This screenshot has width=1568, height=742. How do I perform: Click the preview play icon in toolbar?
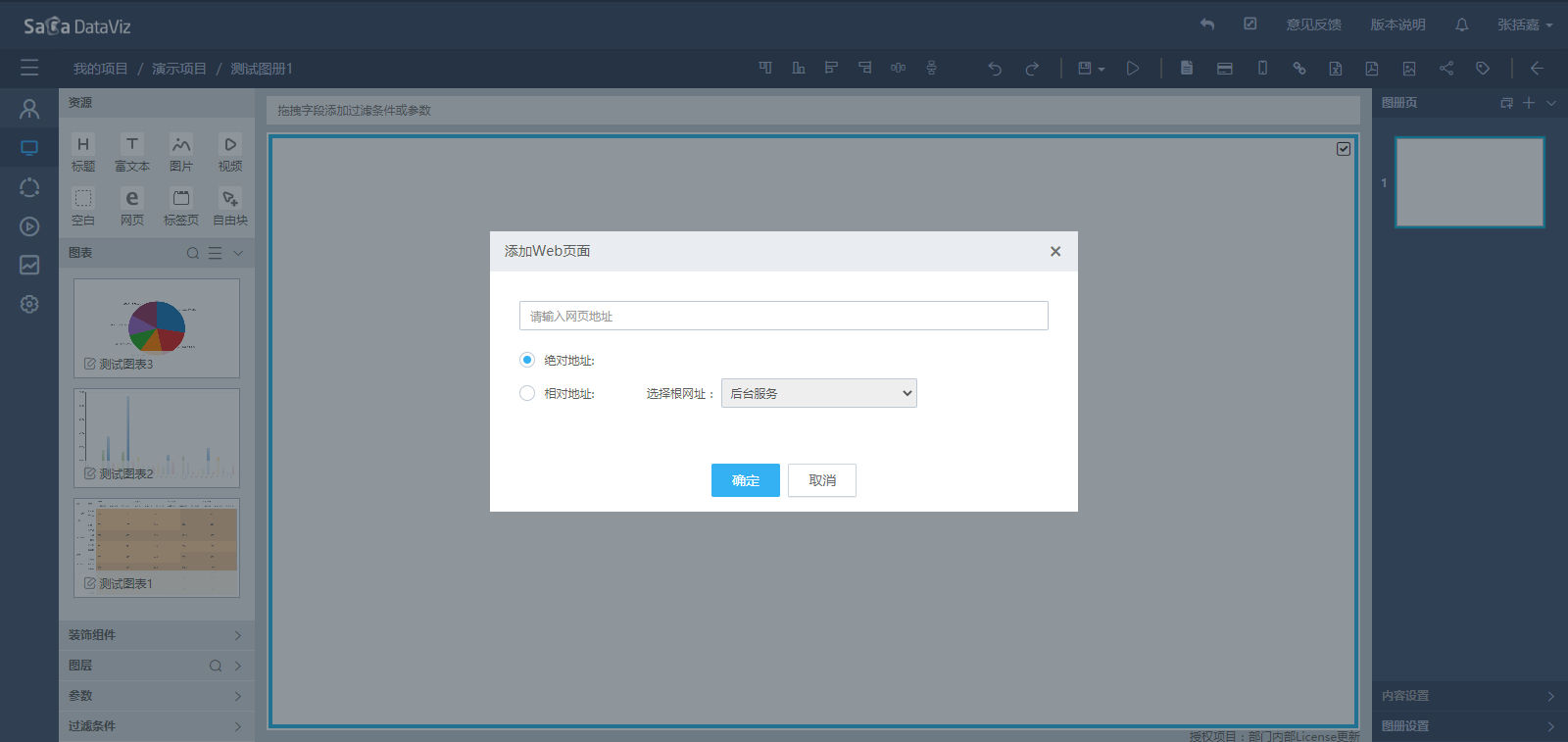click(x=1133, y=69)
